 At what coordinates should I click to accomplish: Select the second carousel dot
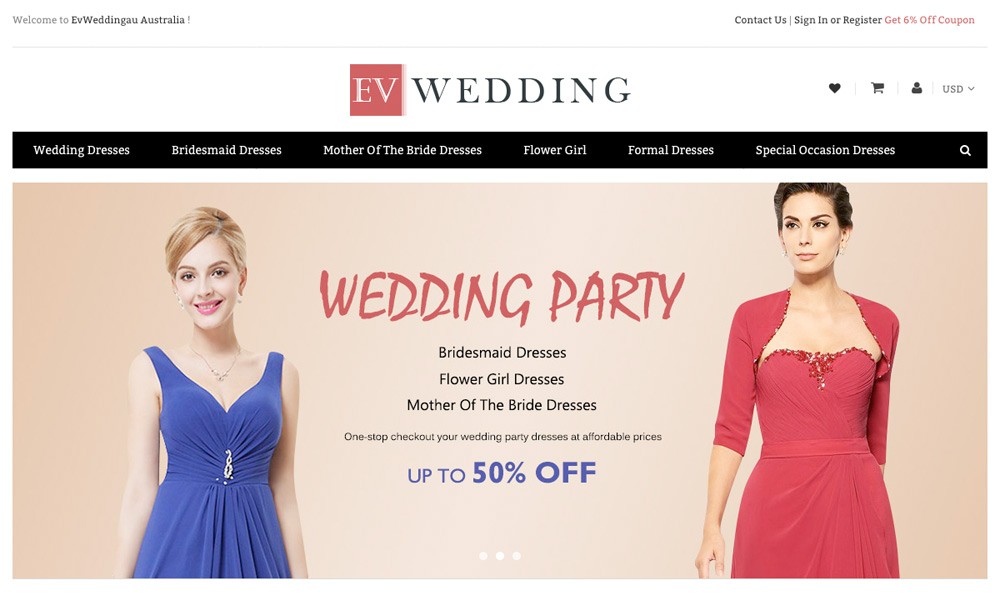500,556
